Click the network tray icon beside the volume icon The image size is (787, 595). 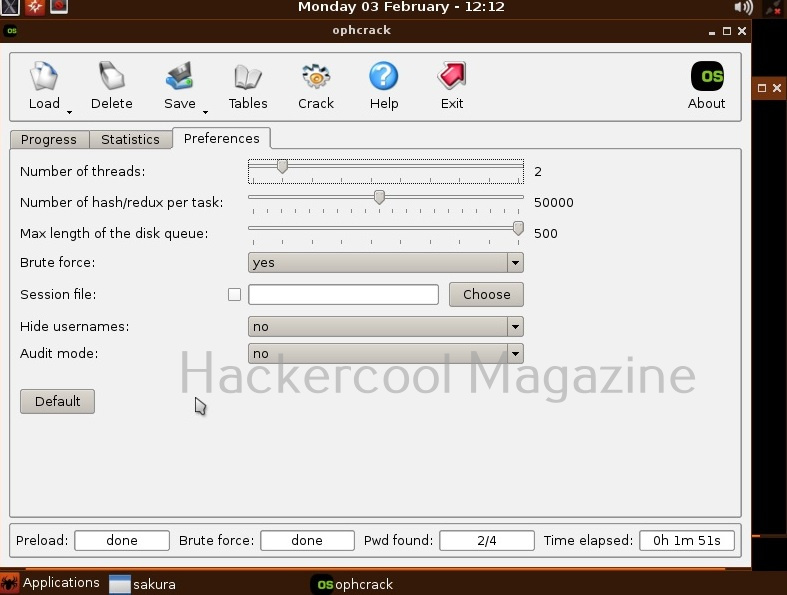[x=773, y=7]
